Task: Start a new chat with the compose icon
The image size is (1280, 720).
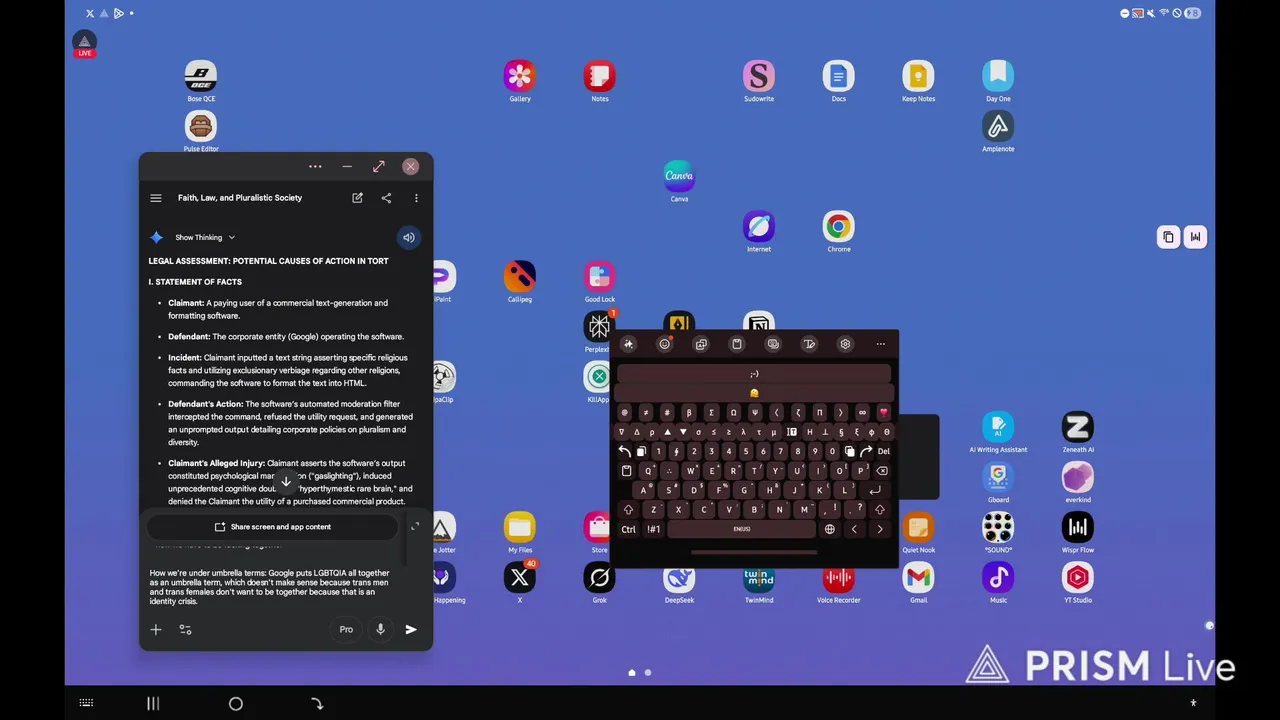Action: (x=357, y=198)
